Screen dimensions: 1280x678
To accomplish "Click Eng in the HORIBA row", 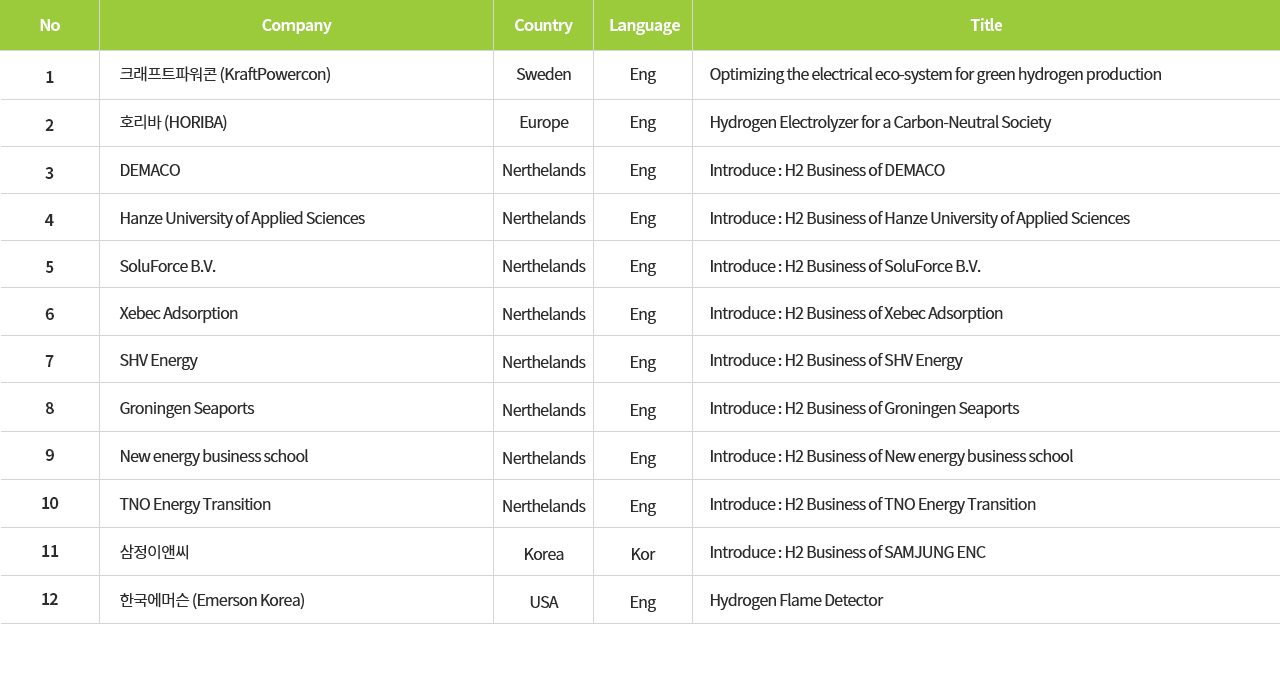I will pyautogui.click(x=642, y=122).
